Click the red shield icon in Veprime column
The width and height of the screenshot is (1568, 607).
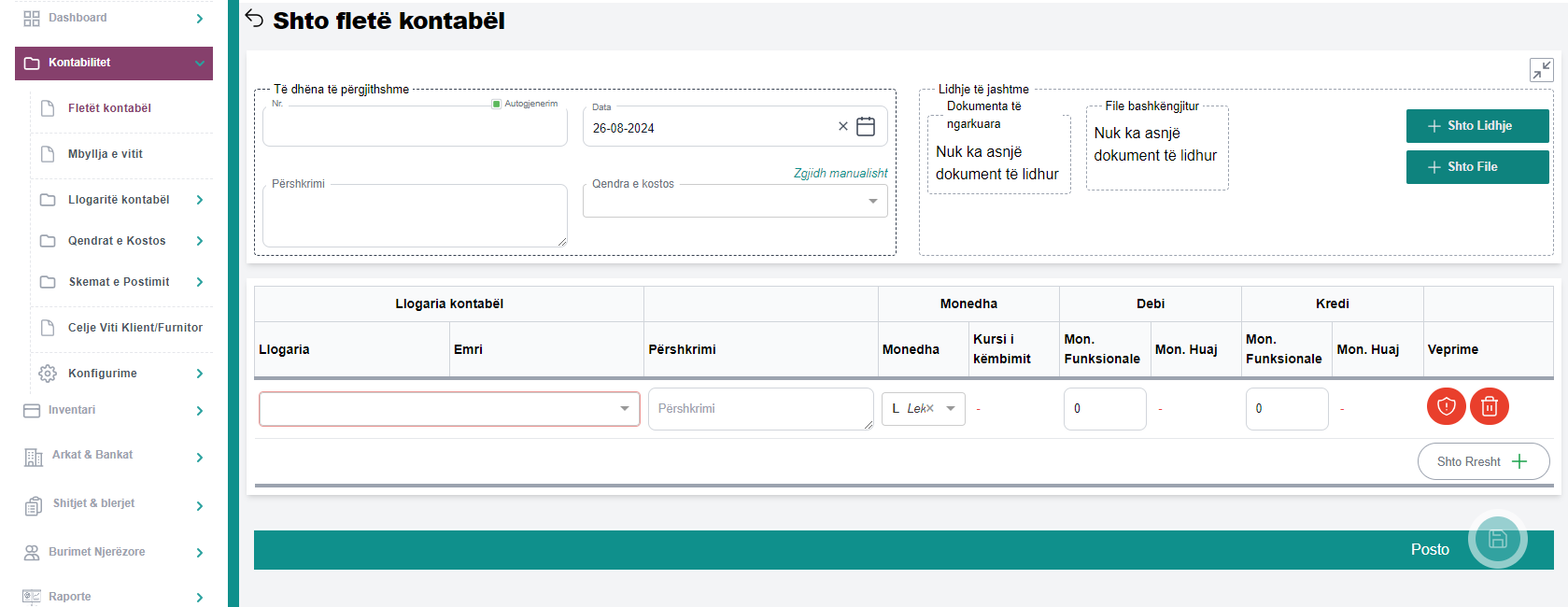[1446, 406]
